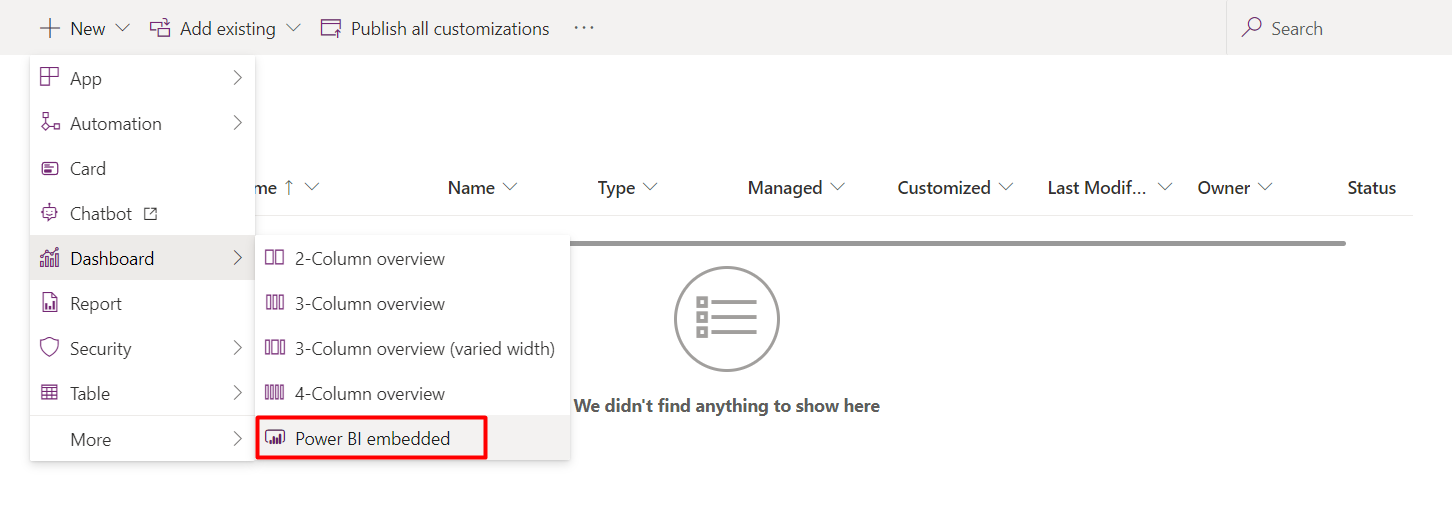
Task: Select 3-Column overview dashboard
Action: pyautogui.click(x=412, y=303)
